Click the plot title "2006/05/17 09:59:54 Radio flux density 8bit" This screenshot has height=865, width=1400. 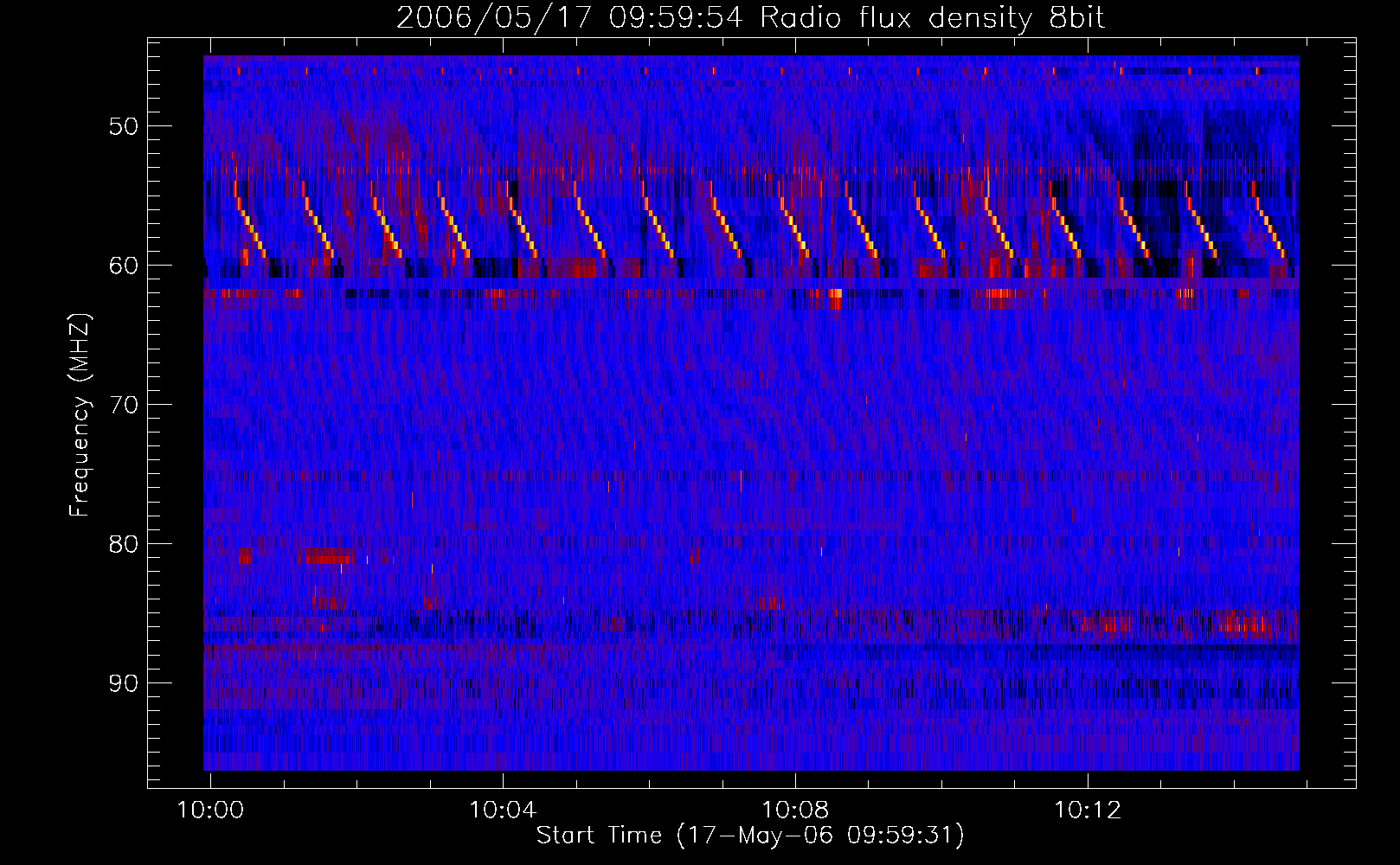[750, 17]
